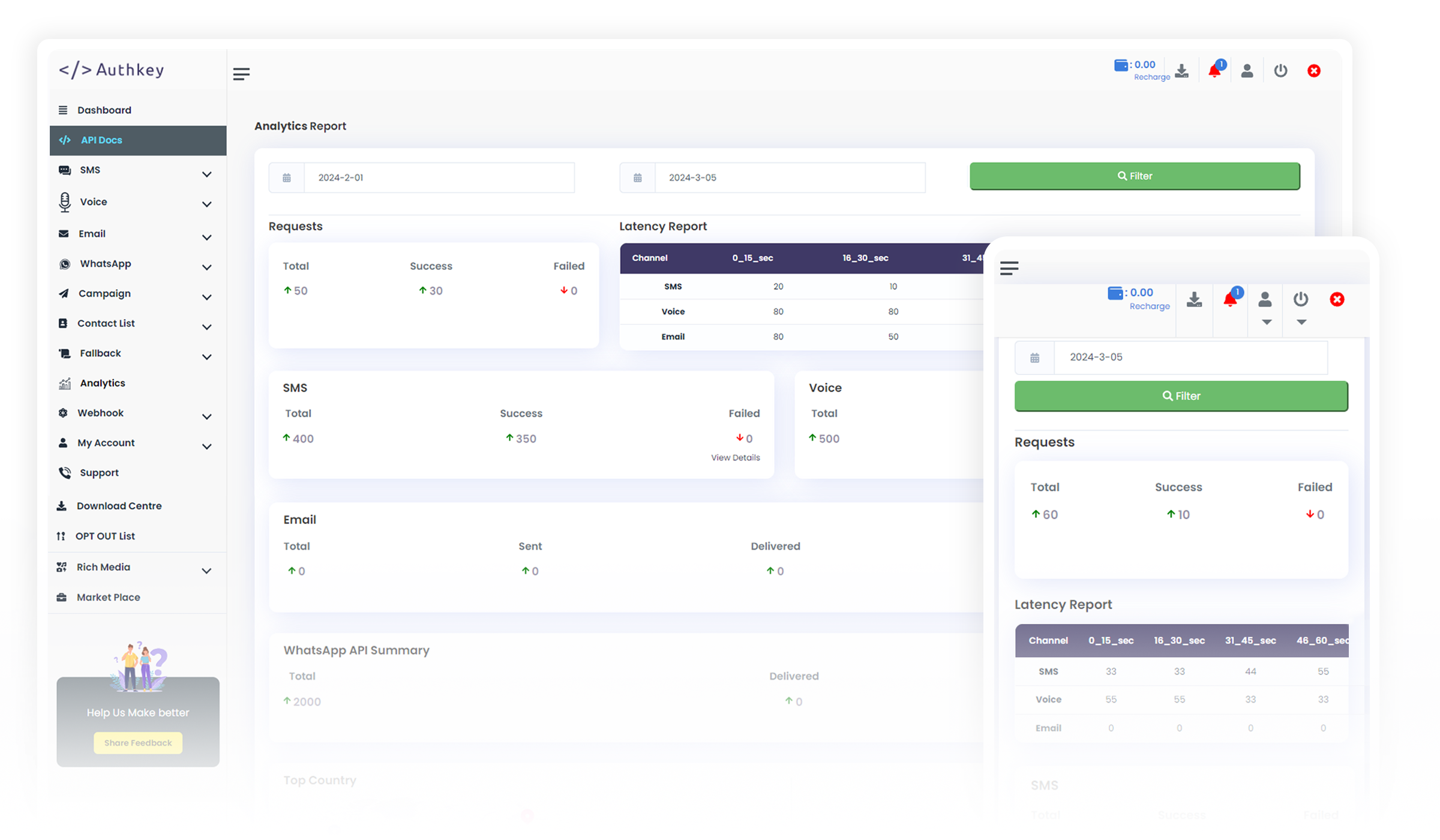Click the Analytics chart icon in the sidebar
The image size is (1440, 840).
tap(65, 383)
